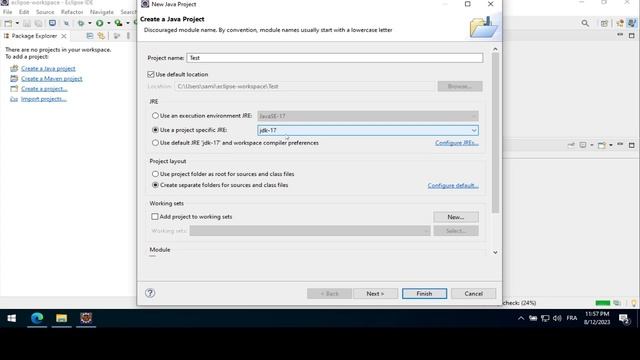Click the New... working sets button
This screenshot has height=360, width=640.
click(456, 217)
